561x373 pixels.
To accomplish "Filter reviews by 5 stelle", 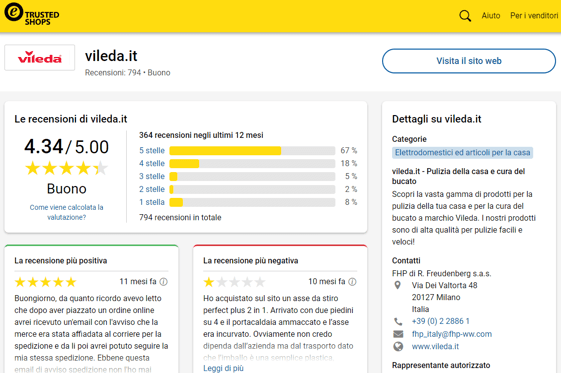I will pyautogui.click(x=152, y=151).
